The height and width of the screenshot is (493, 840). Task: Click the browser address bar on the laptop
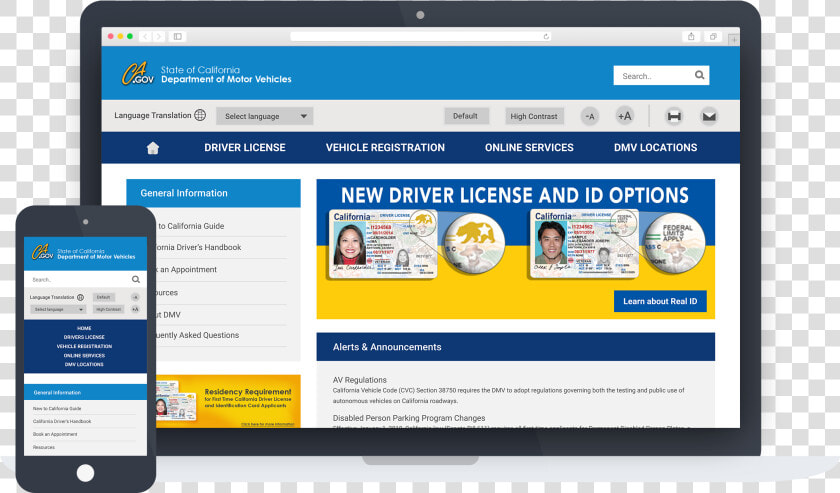tap(421, 36)
